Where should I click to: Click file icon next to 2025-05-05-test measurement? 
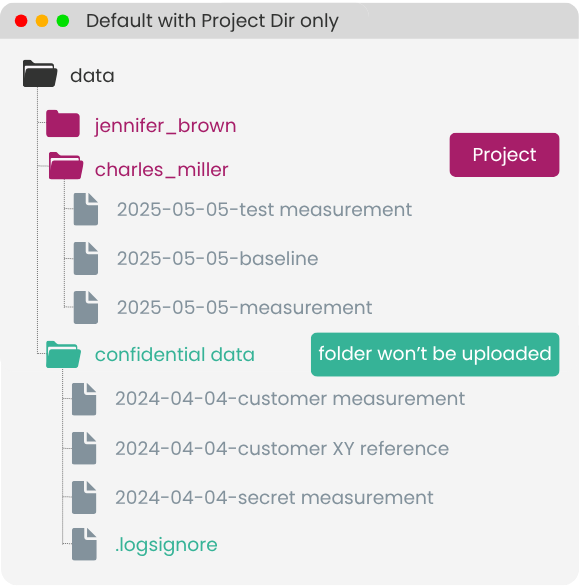click(x=86, y=209)
